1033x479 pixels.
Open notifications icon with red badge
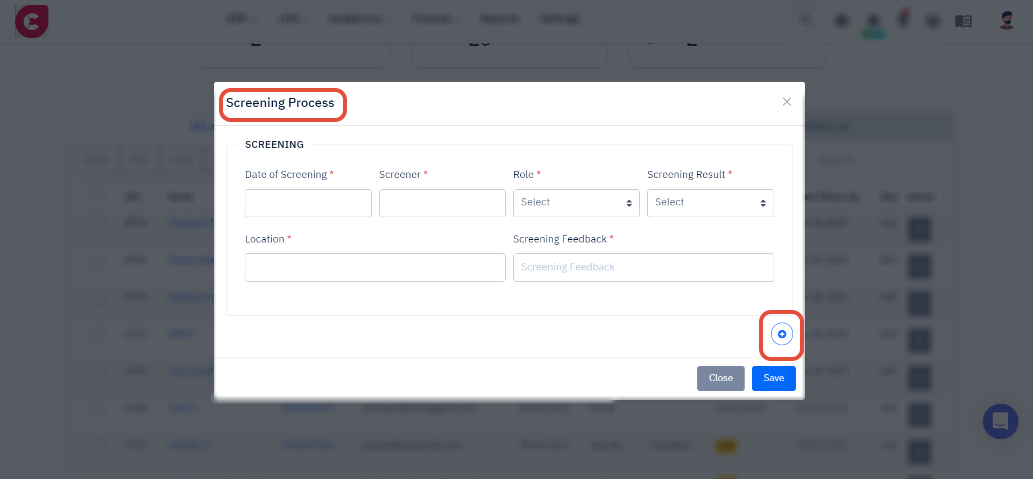[x=903, y=19]
